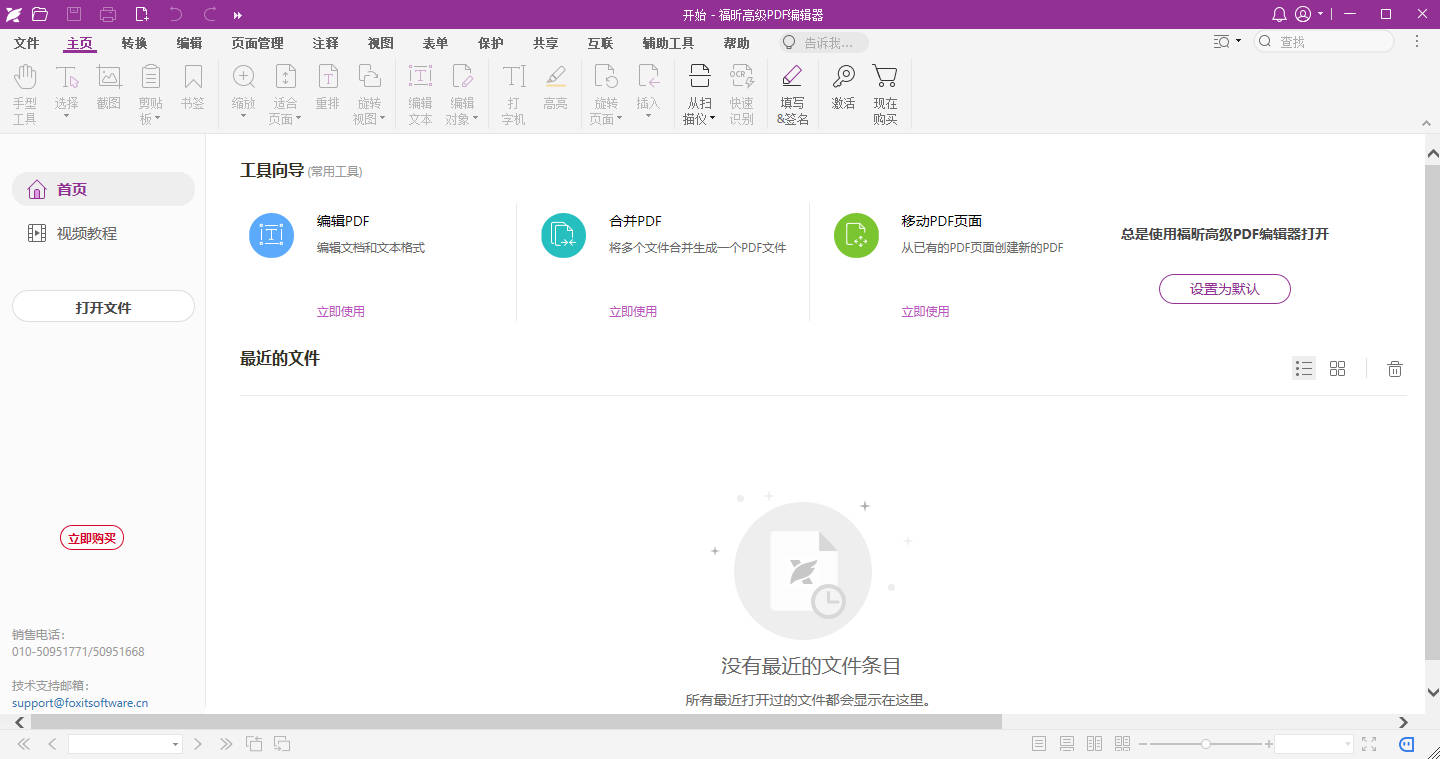Open the File (文件) menu
Screen dimensions: 1440x759
pyautogui.click(x=26, y=43)
